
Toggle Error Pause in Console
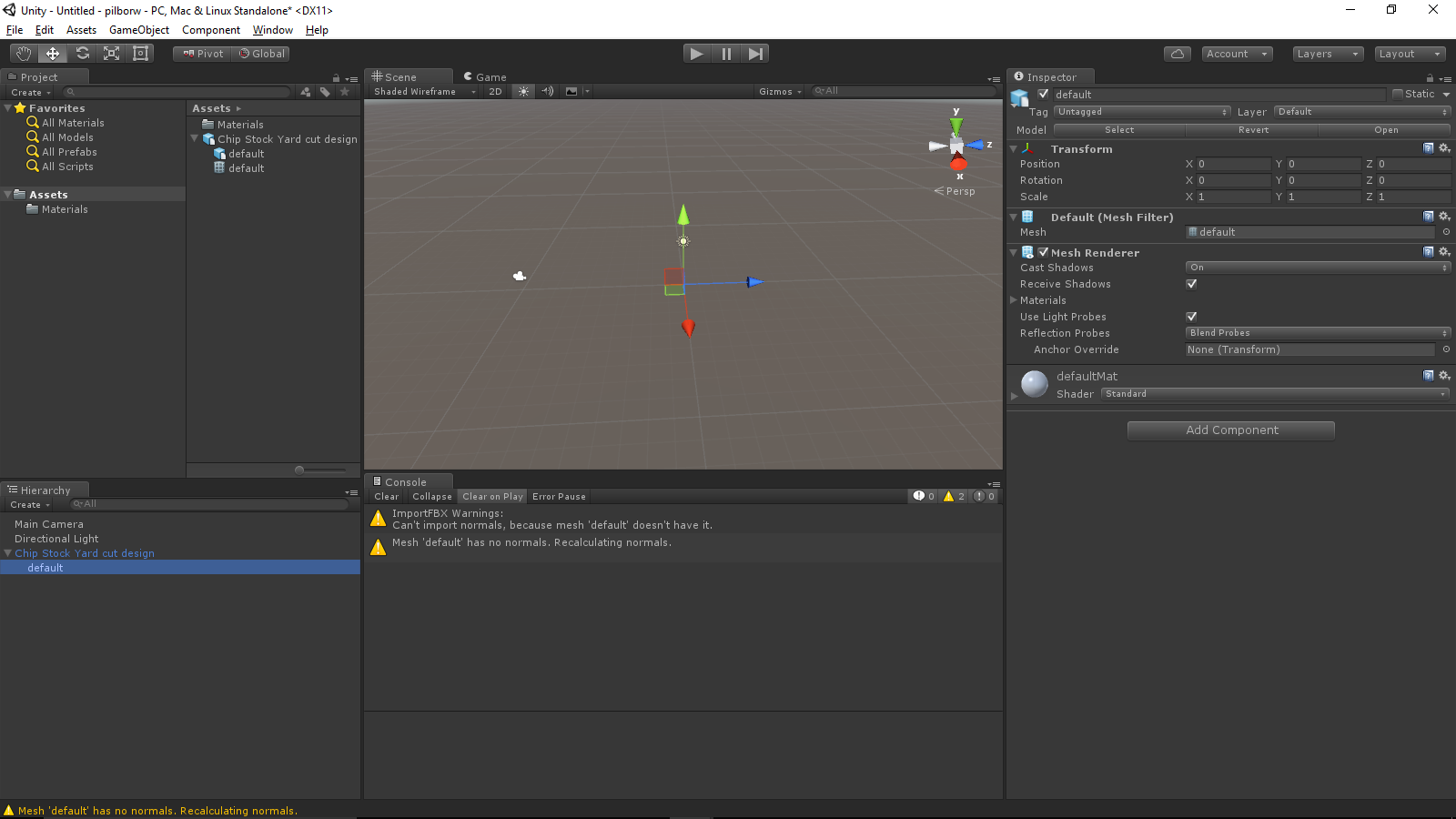[x=559, y=497]
